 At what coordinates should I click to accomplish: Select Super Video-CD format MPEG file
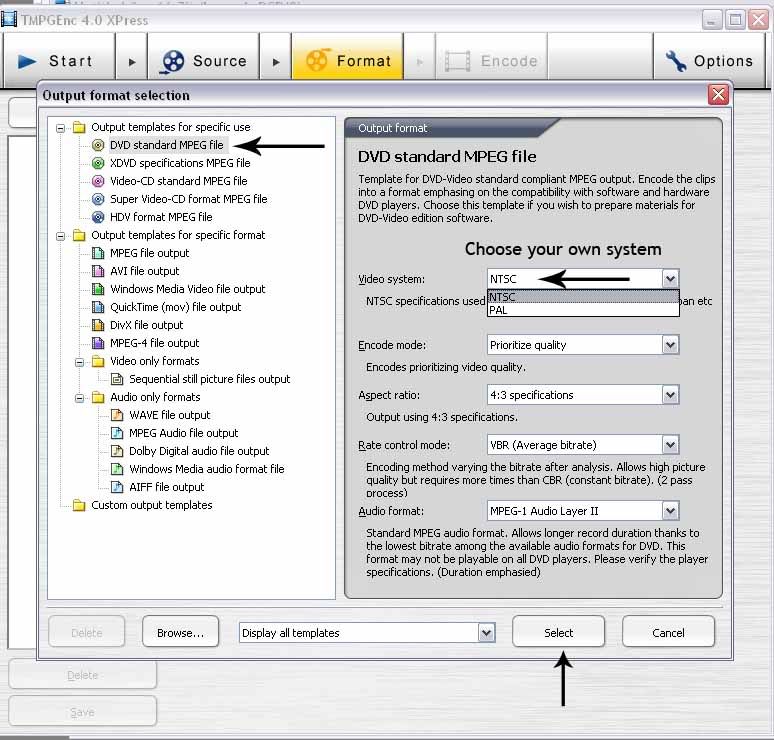pyautogui.click(x=188, y=199)
